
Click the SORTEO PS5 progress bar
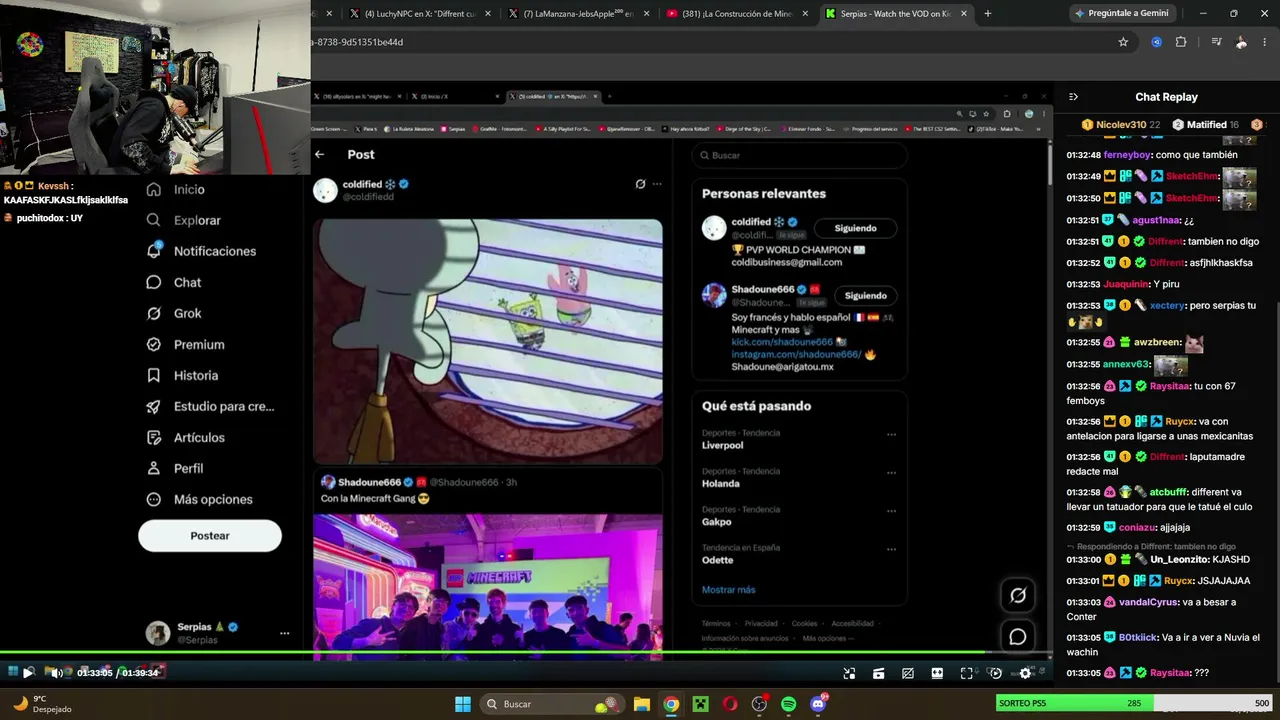(1135, 703)
